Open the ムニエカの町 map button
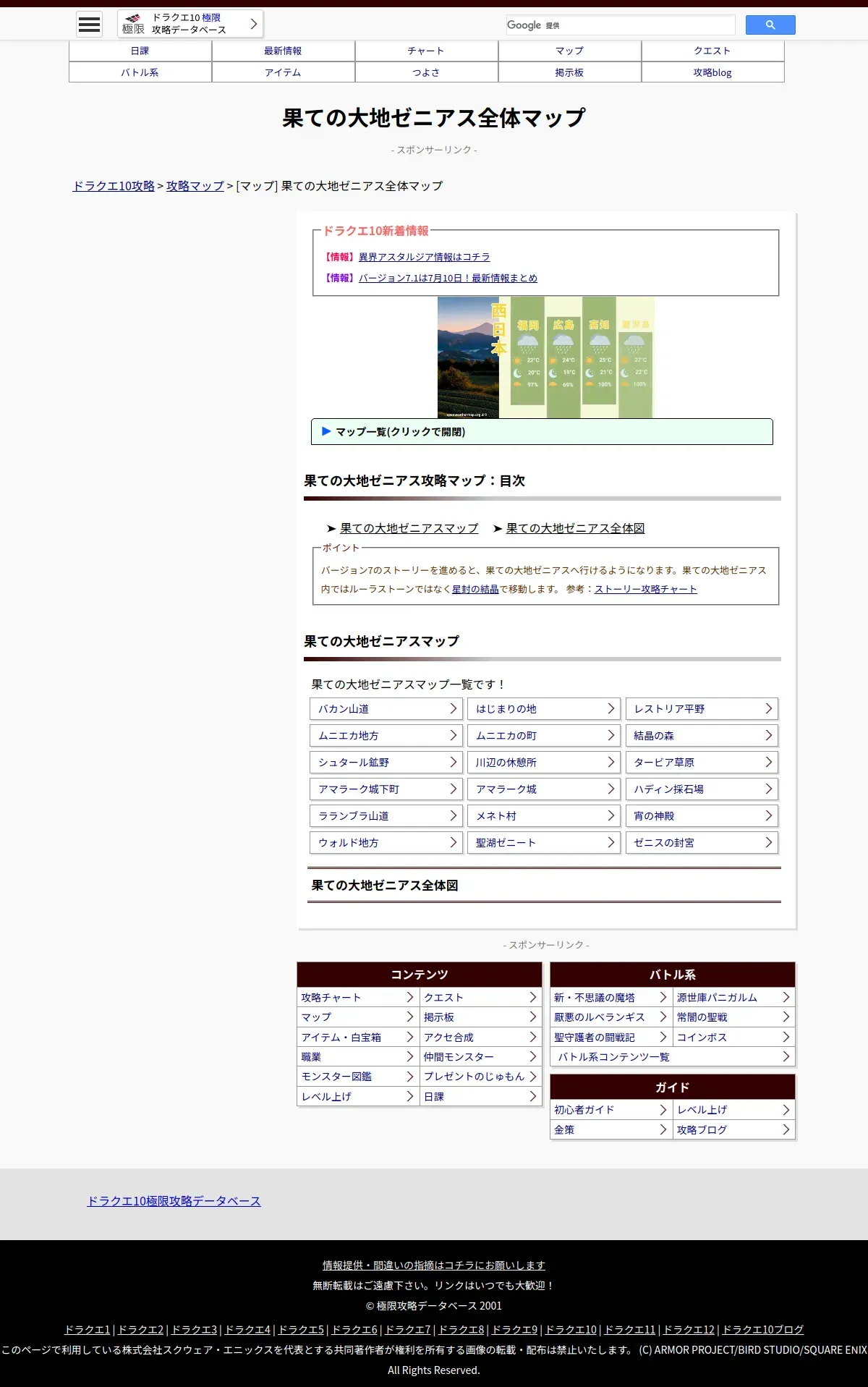The width and height of the screenshot is (868, 1387). tap(544, 736)
